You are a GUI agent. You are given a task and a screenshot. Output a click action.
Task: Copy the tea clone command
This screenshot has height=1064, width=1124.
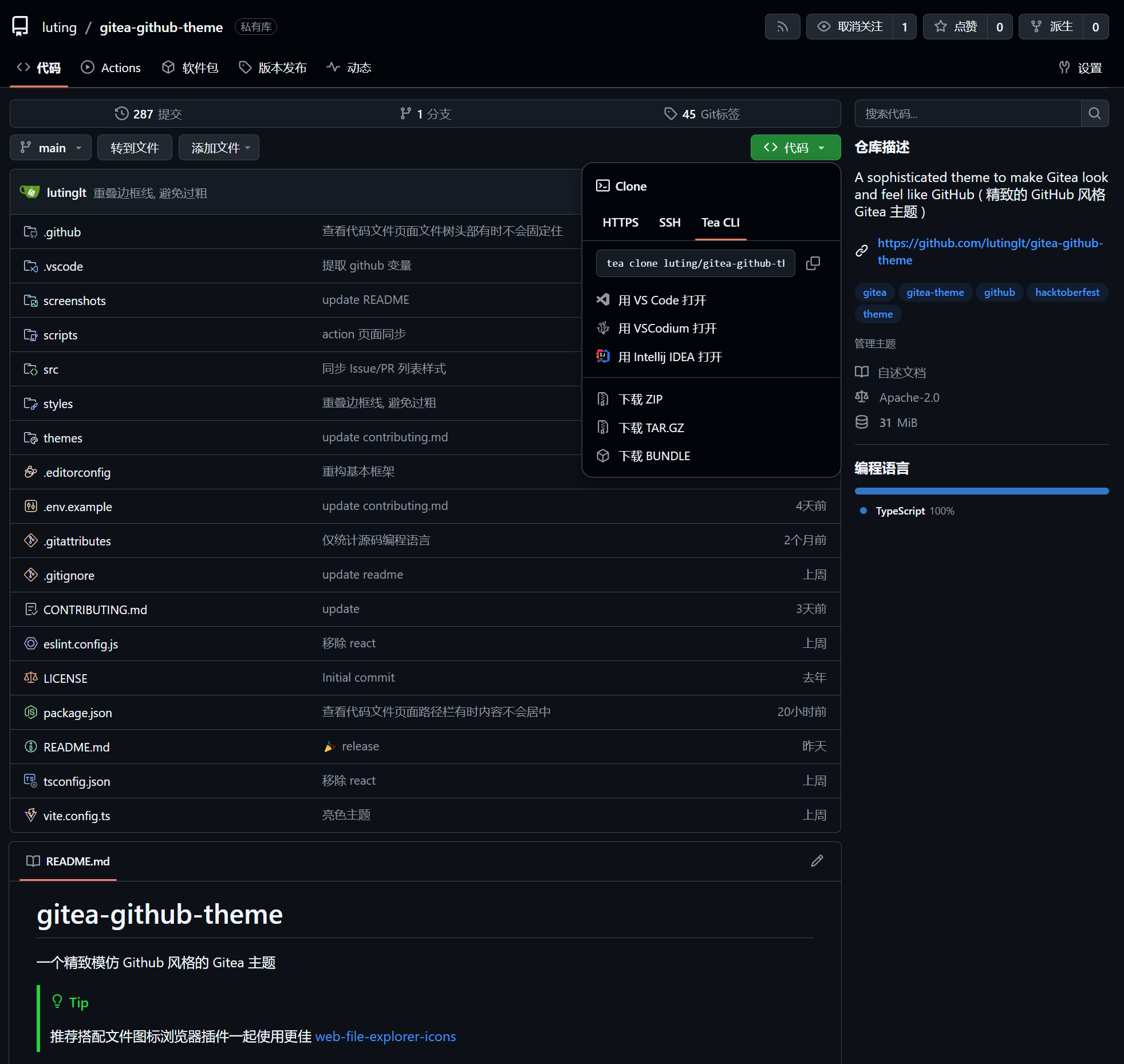813,263
